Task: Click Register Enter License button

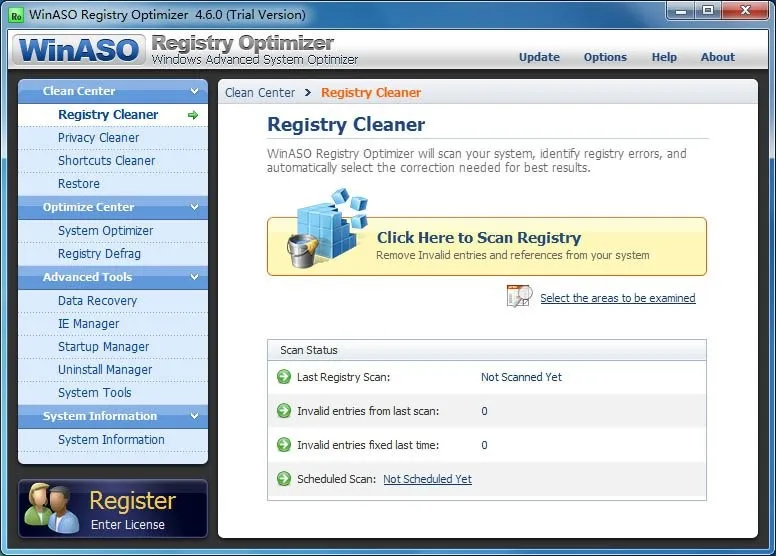Action: (x=113, y=508)
